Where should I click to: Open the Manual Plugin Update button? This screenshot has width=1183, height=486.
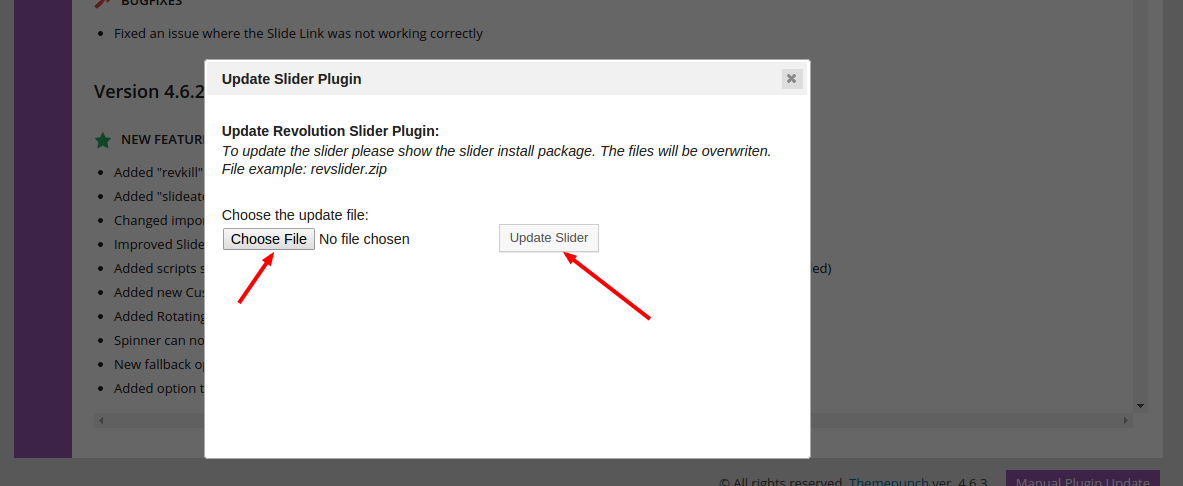[x=1083, y=479]
